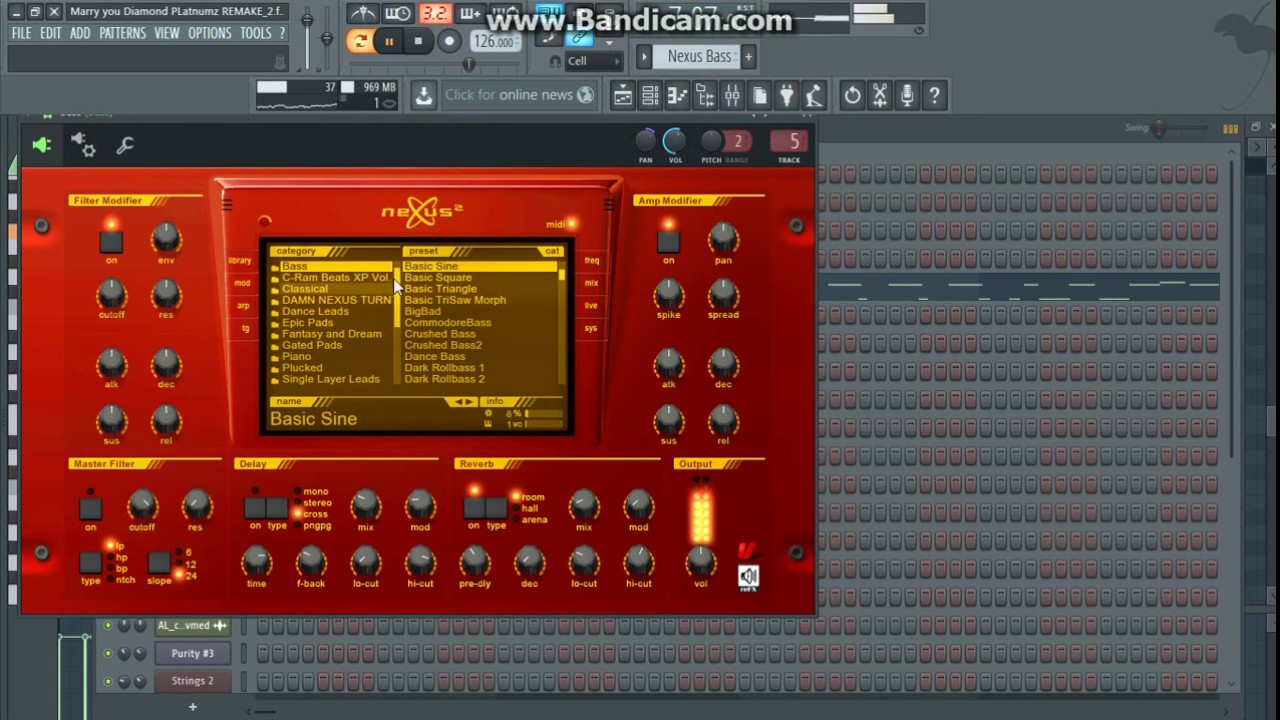Toggle pattern/song mode orange button
The width and height of the screenshot is (1280, 720).
(360, 41)
